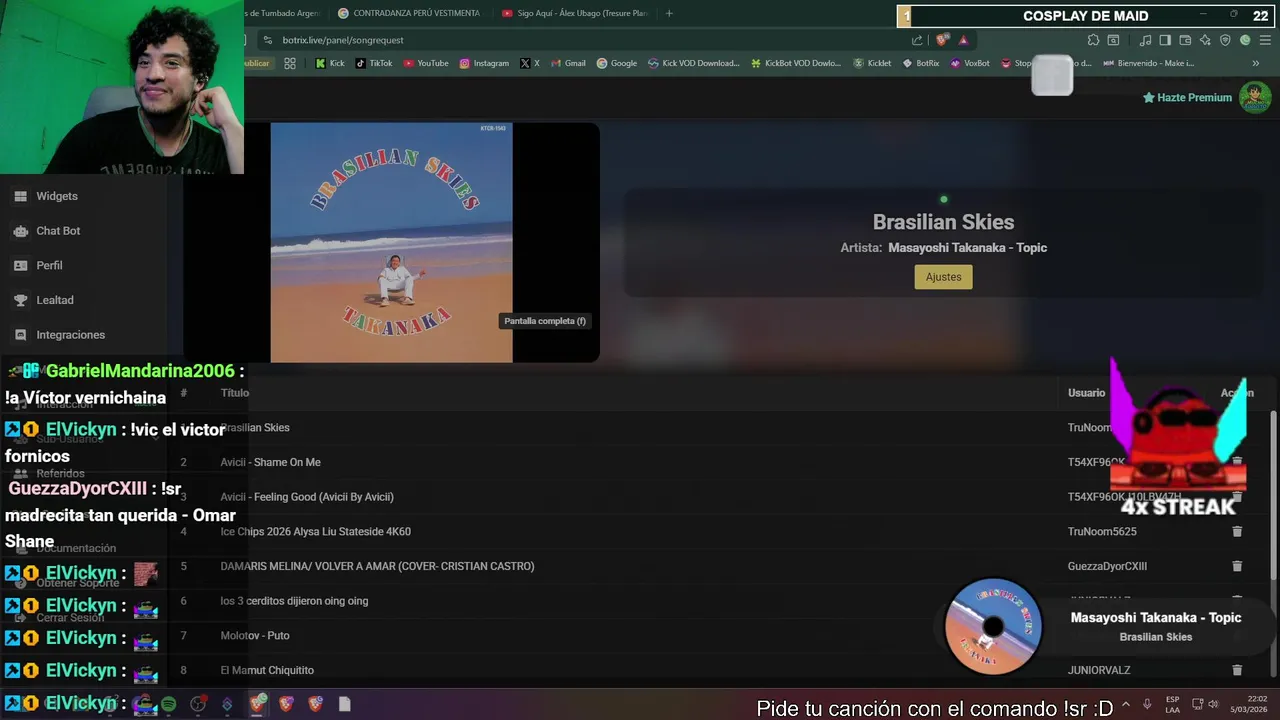Click the site info icon in address bar
The image size is (1280, 720).
tap(267, 40)
